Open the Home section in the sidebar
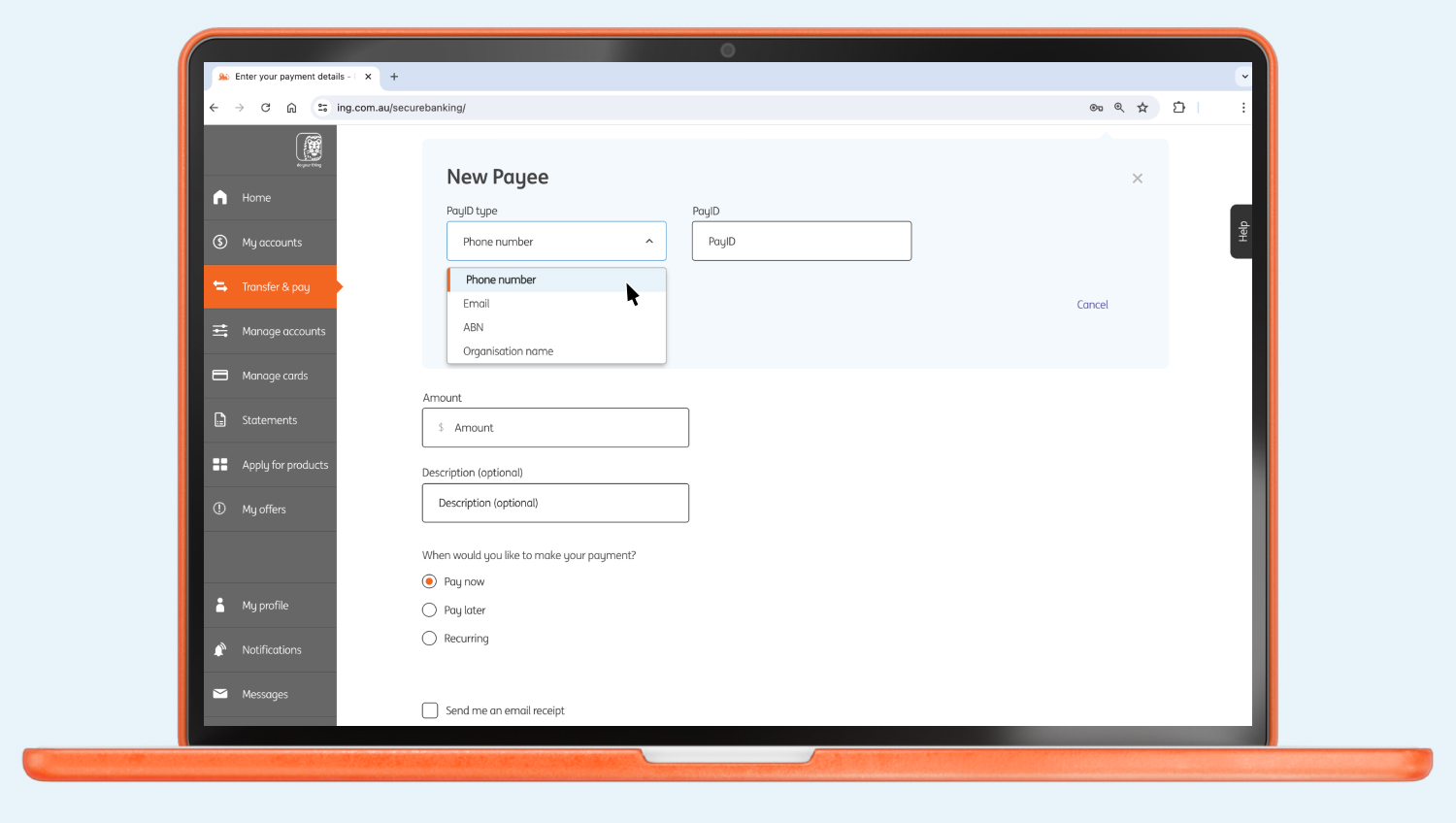The width and height of the screenshot is (1456, 823). click(x=255, y=197)
